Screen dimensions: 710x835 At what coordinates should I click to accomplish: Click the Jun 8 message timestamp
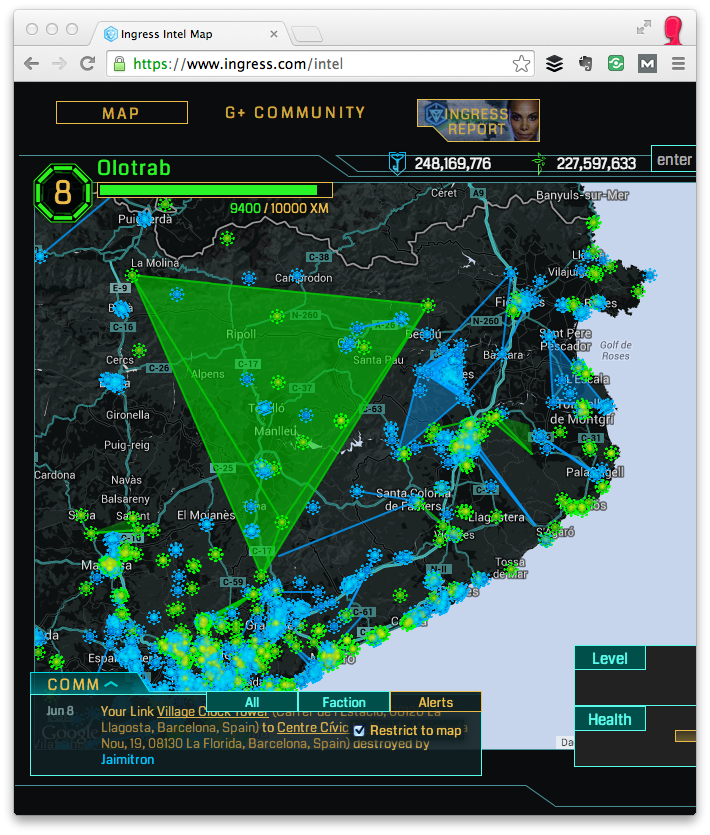(x=60, y=711)
